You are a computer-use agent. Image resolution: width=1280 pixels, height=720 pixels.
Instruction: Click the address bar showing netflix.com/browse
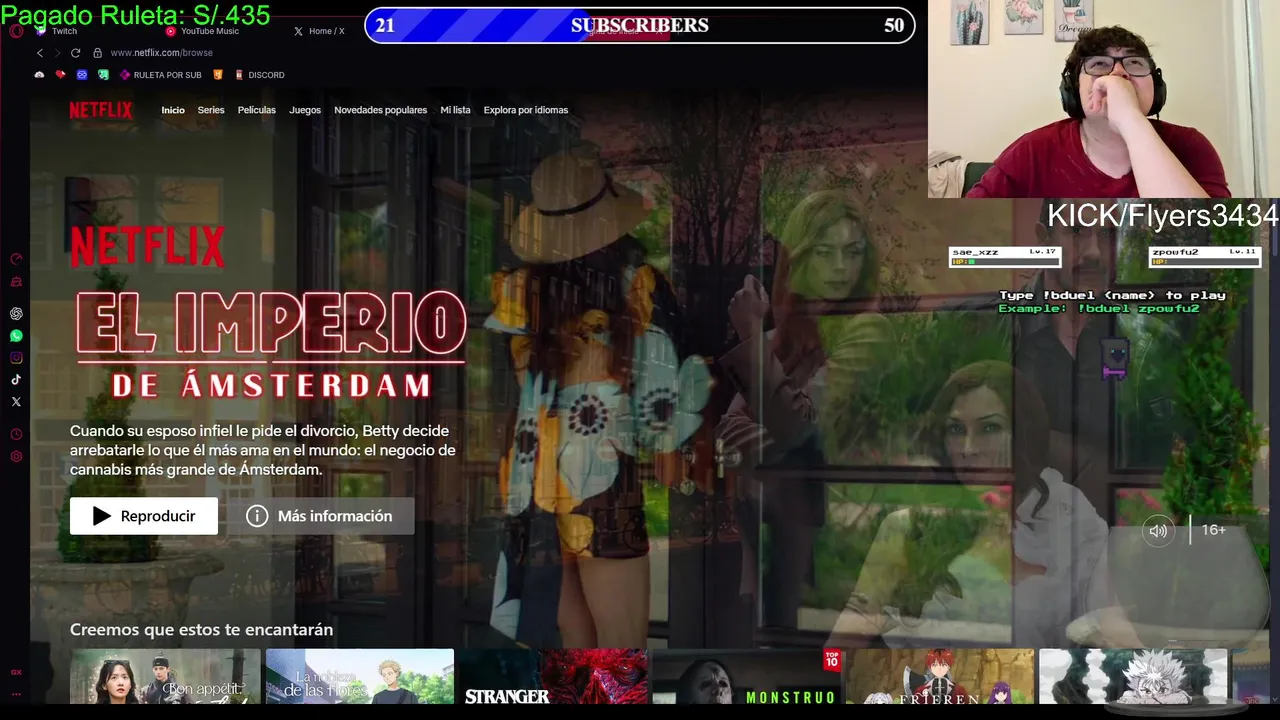point(161,53)
